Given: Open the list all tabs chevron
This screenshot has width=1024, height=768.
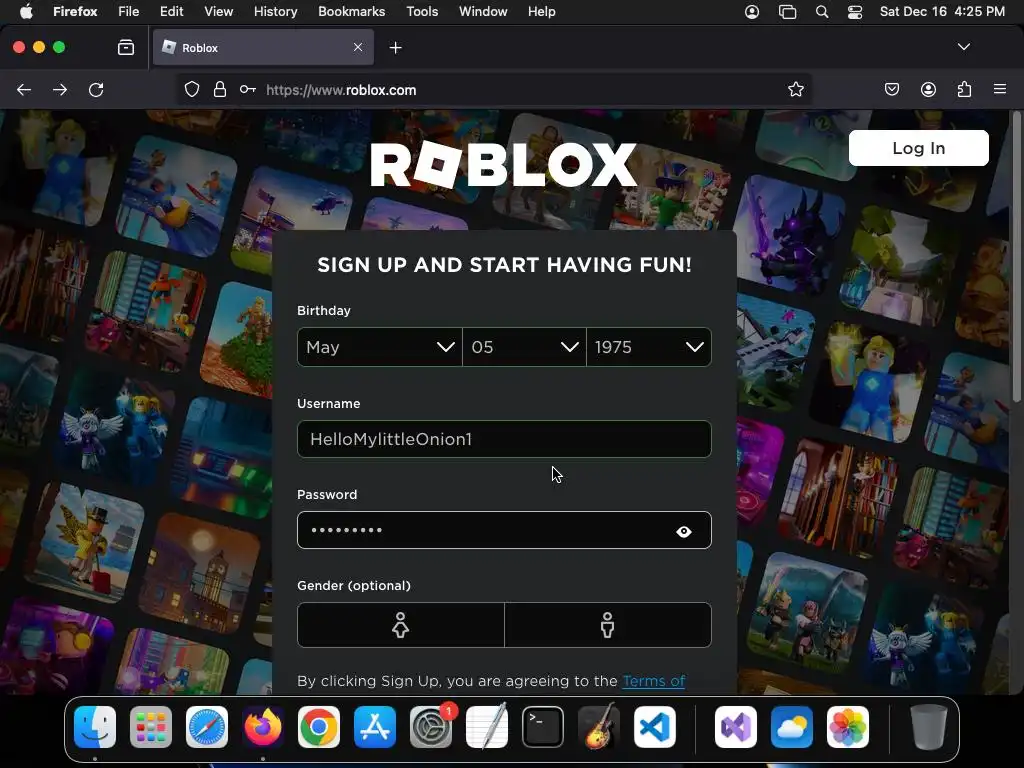Looking at the screenshot, I should pos(964,47).
